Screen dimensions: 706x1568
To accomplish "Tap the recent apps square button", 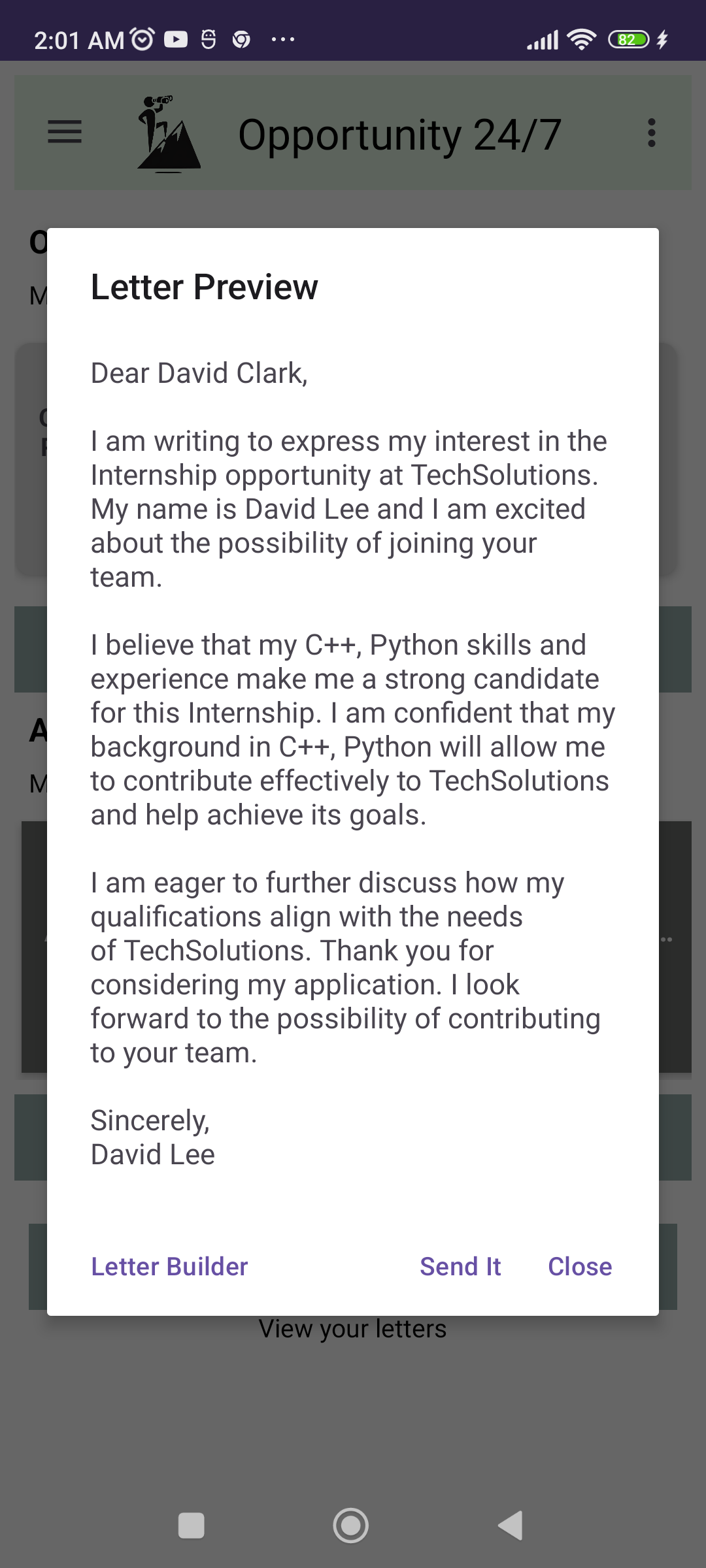I will pos(192,1526).
